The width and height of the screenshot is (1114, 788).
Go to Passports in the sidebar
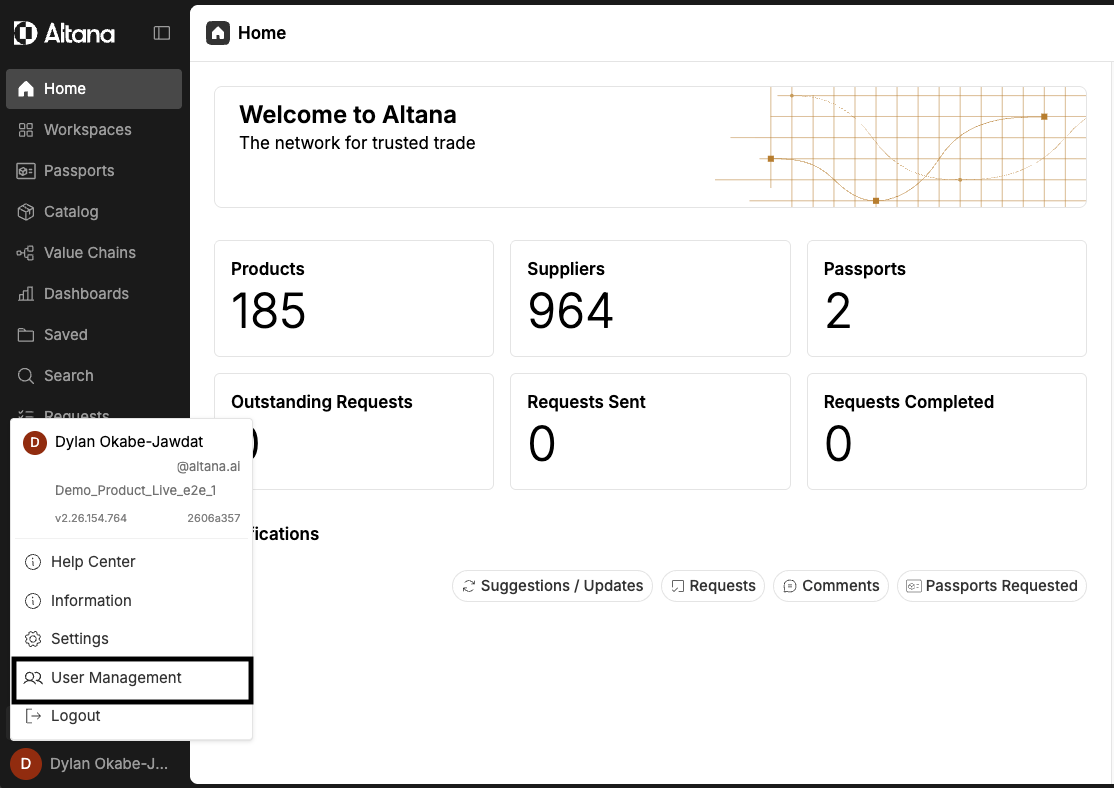(94, 171)
